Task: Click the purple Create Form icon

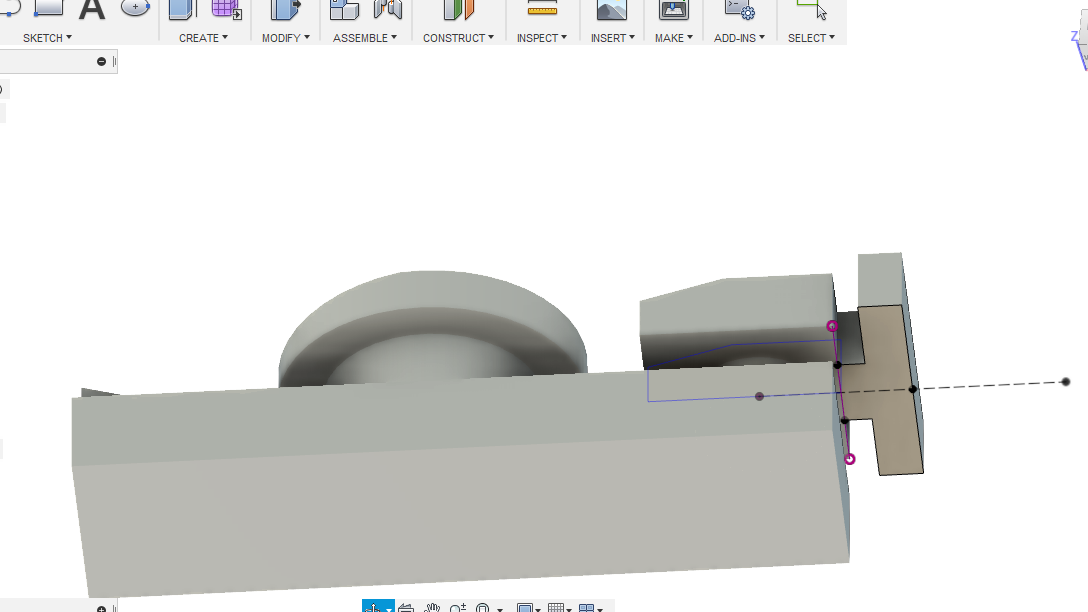Action: point(226,10)
